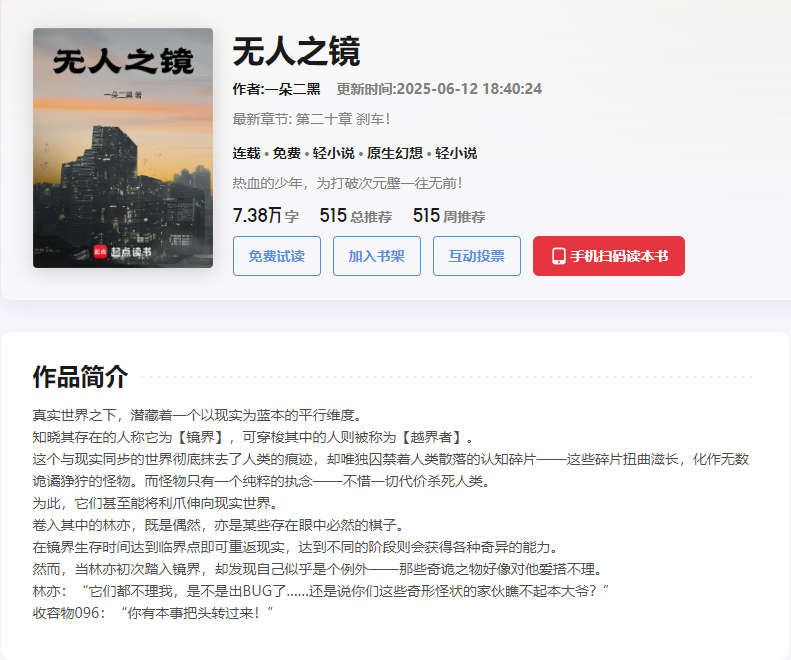Open author 一朵二黑 link

click(293, 89)
